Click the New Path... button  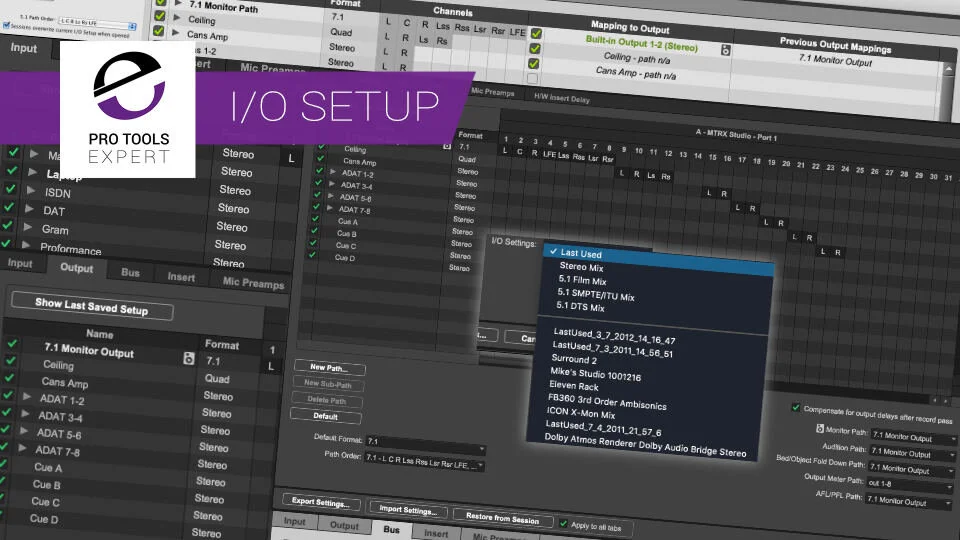329,368
